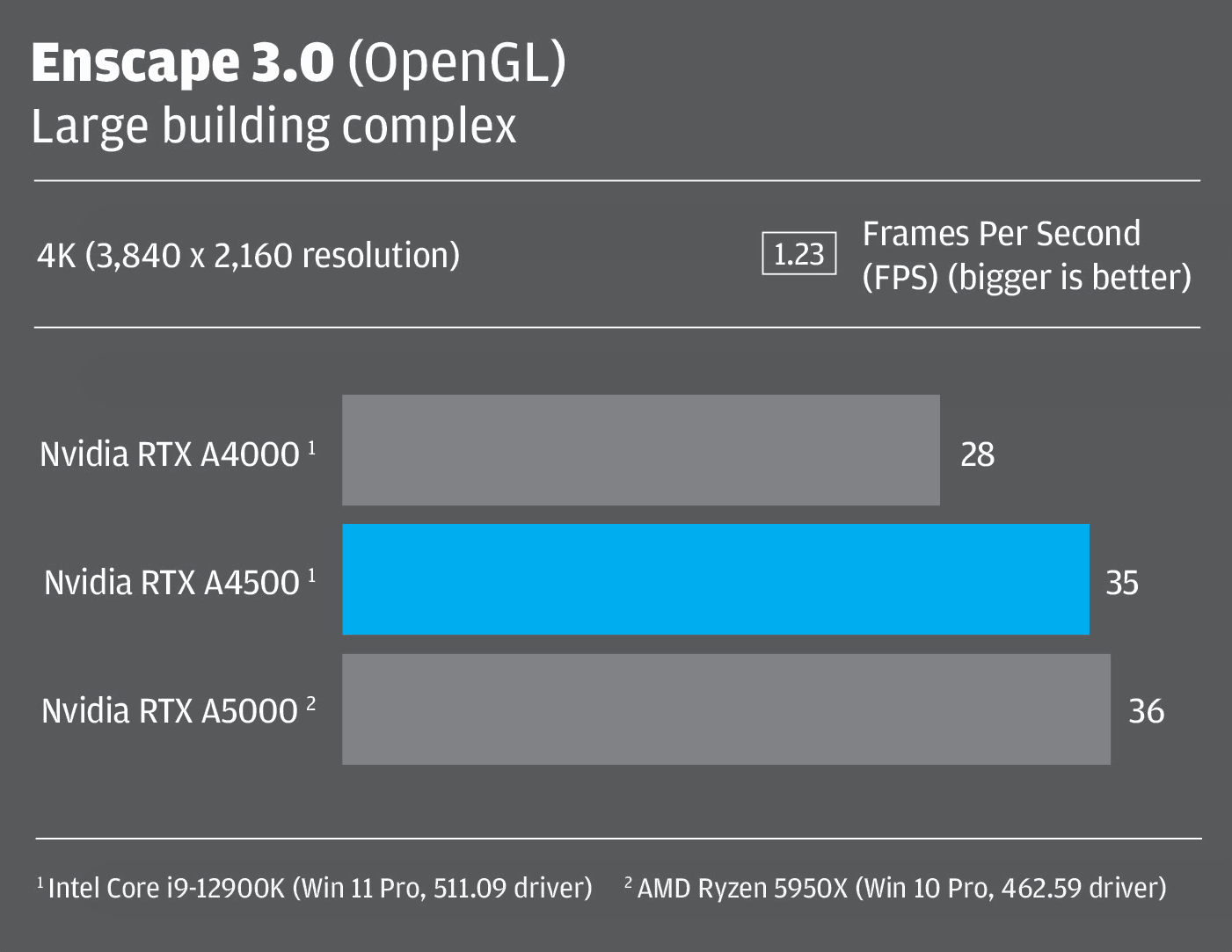Click the "(OpenGL)" text in the title
The height and width of the screenshot is (952, 1232).
[456, 63]
